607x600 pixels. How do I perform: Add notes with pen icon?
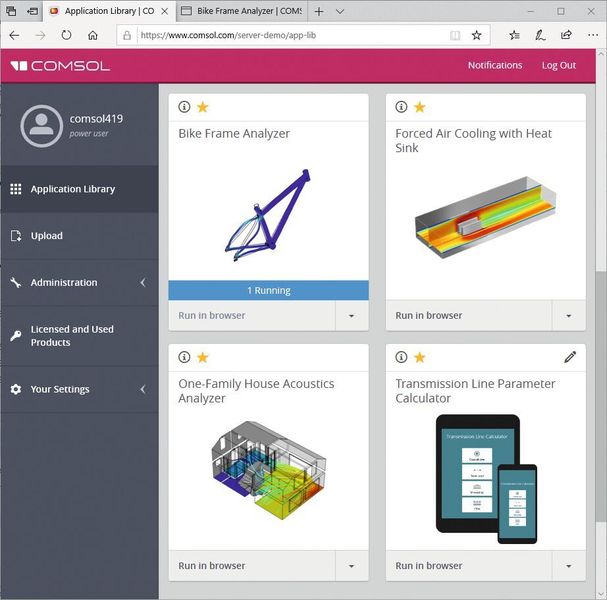[540, 36]
